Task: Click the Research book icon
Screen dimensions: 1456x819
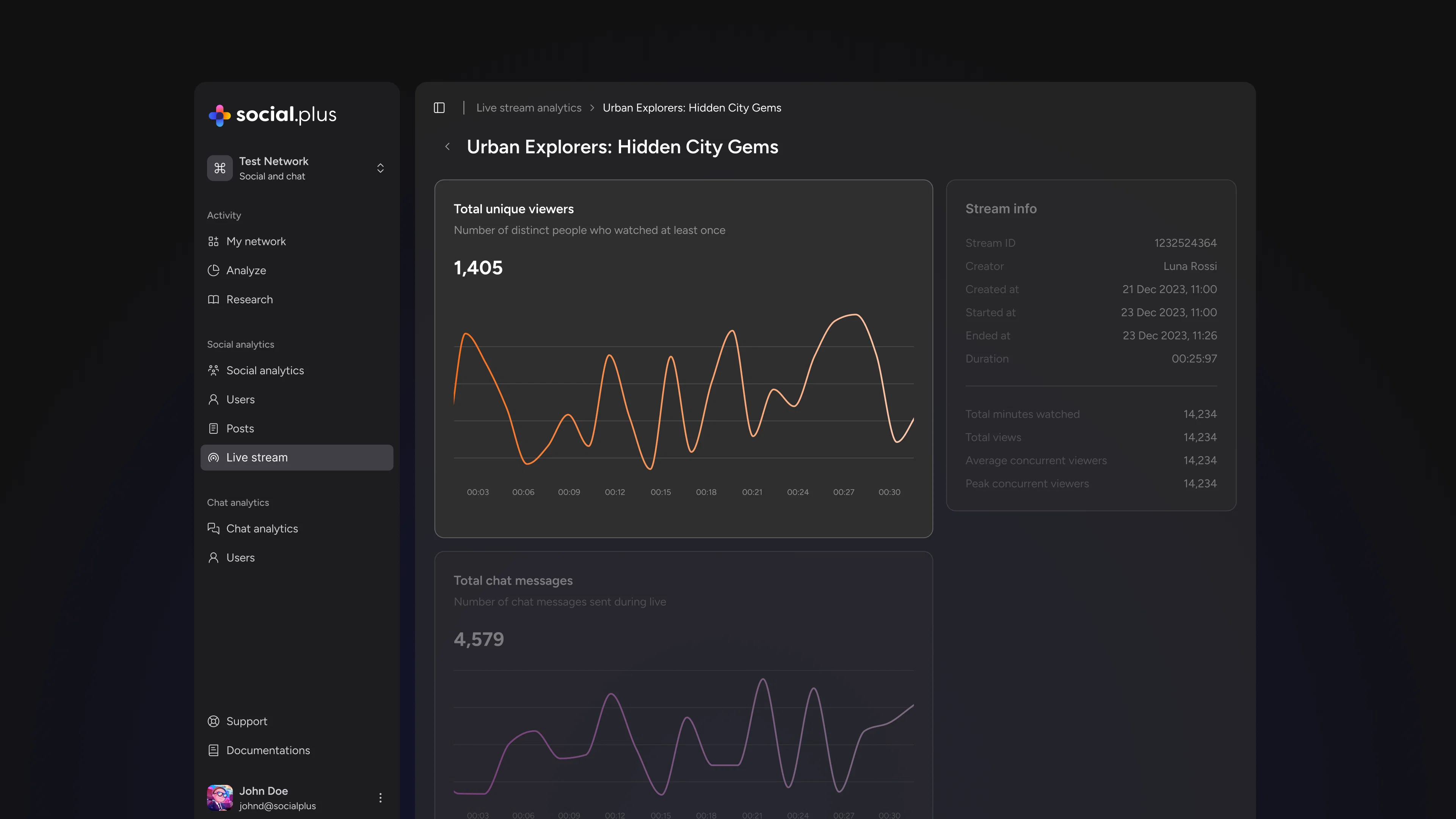Action: click(x=213, y=300)
